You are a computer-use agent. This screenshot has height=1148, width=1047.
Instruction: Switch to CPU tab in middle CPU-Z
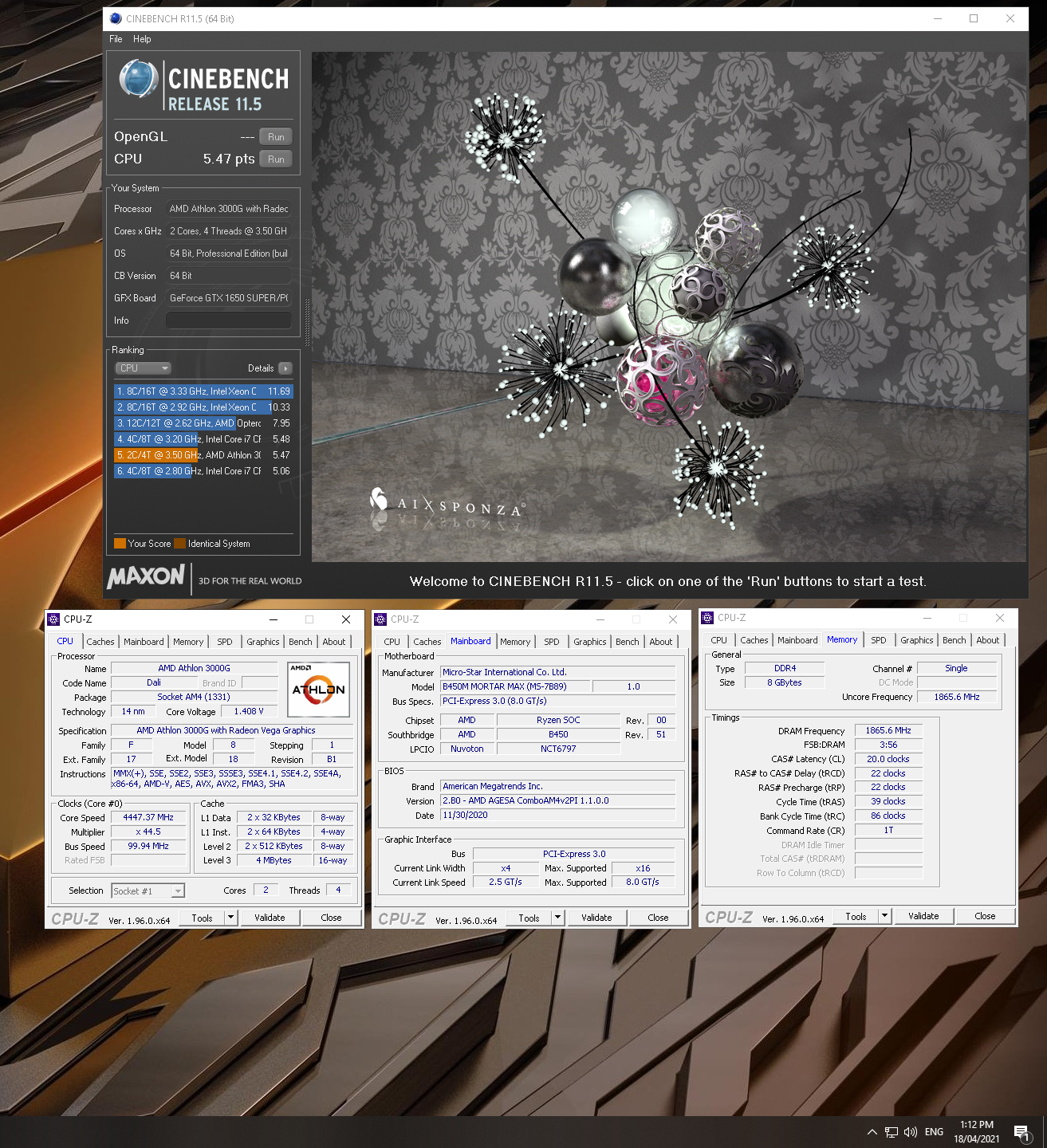pyautogui.click(x=392, y=642)
